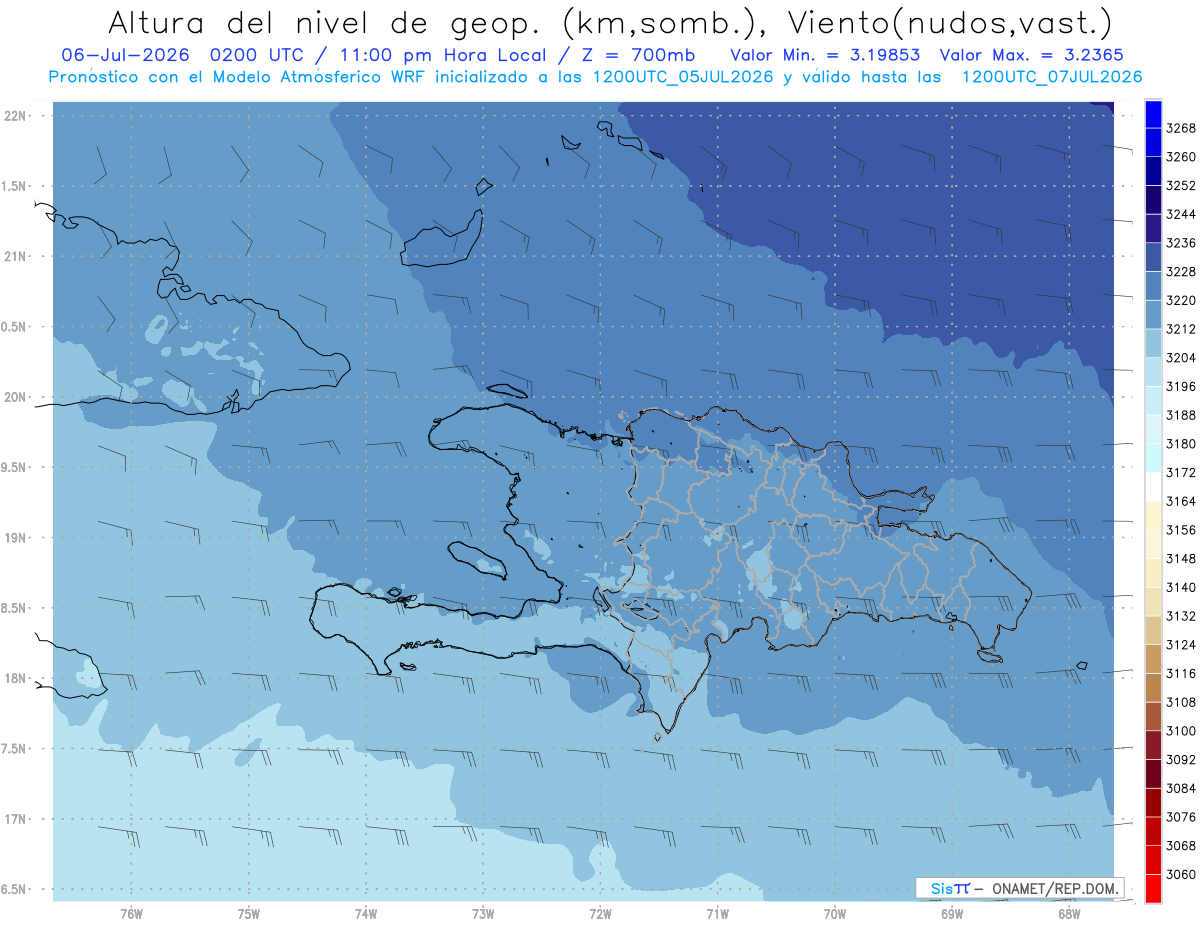This screenshot has width=1200, height=927.
Task: Click the '17N' latitude label
Action: 17,819
